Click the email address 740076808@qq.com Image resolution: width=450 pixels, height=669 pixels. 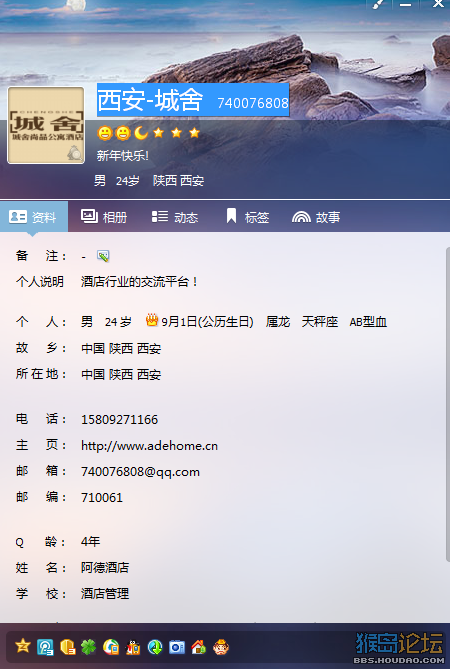(x=140, y=472)
